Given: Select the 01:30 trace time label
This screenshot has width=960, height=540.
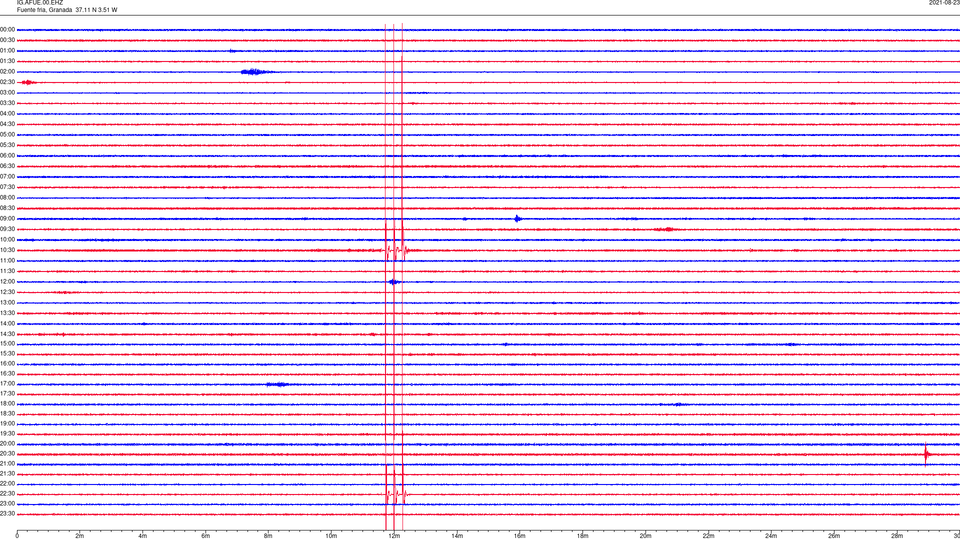Looking at the screenshot, I should pyautogui.click(x=8, y=61).
